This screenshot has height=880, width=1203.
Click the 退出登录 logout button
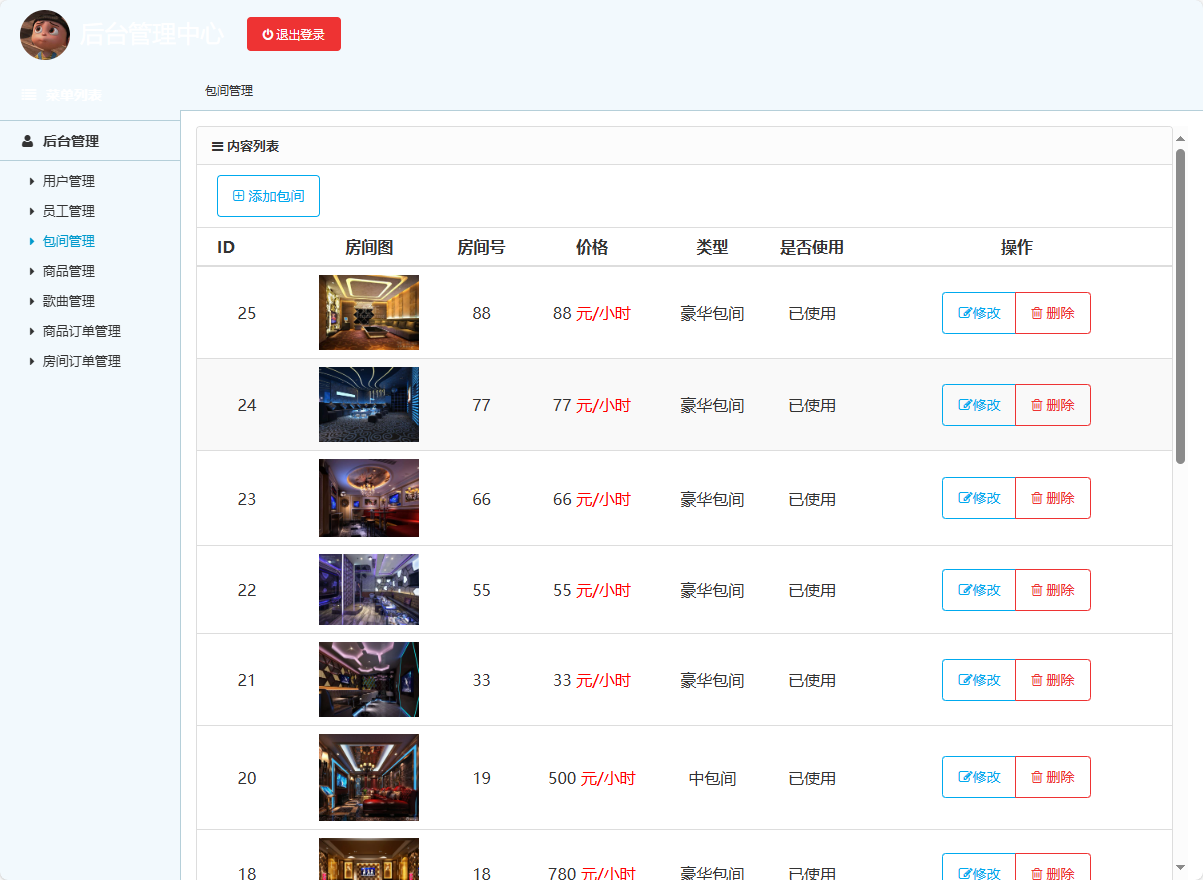tap(294, 33)
